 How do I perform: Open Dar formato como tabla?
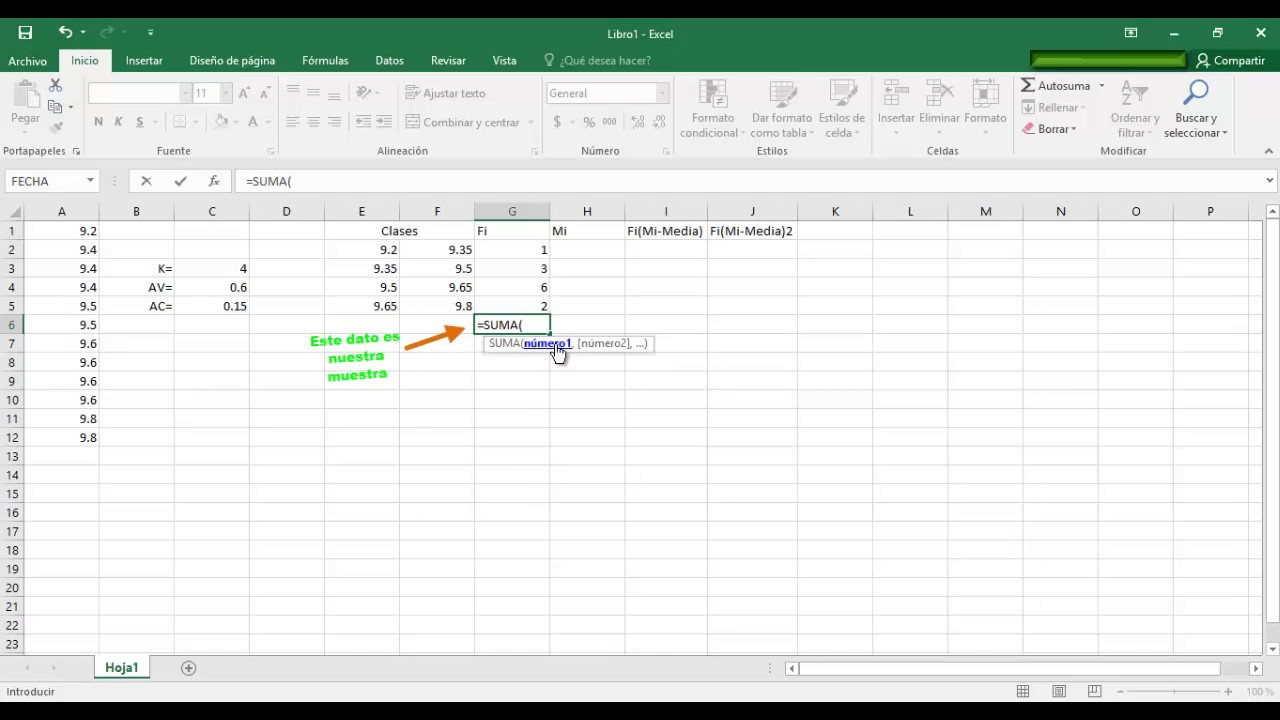click(x=781, y=110)
